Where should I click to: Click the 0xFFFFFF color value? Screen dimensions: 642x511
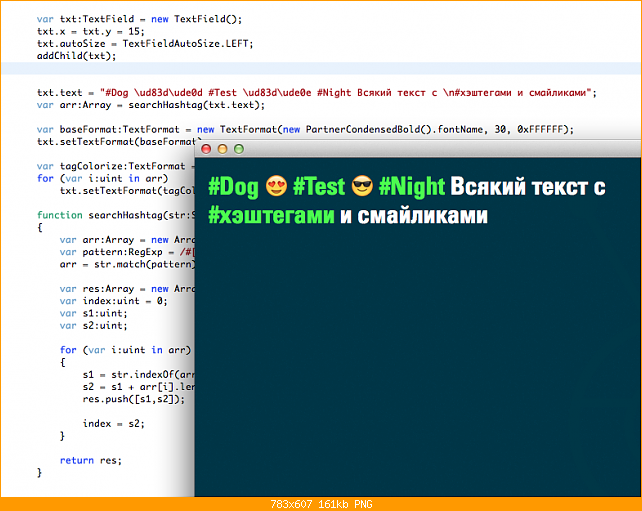coord(540,130)
